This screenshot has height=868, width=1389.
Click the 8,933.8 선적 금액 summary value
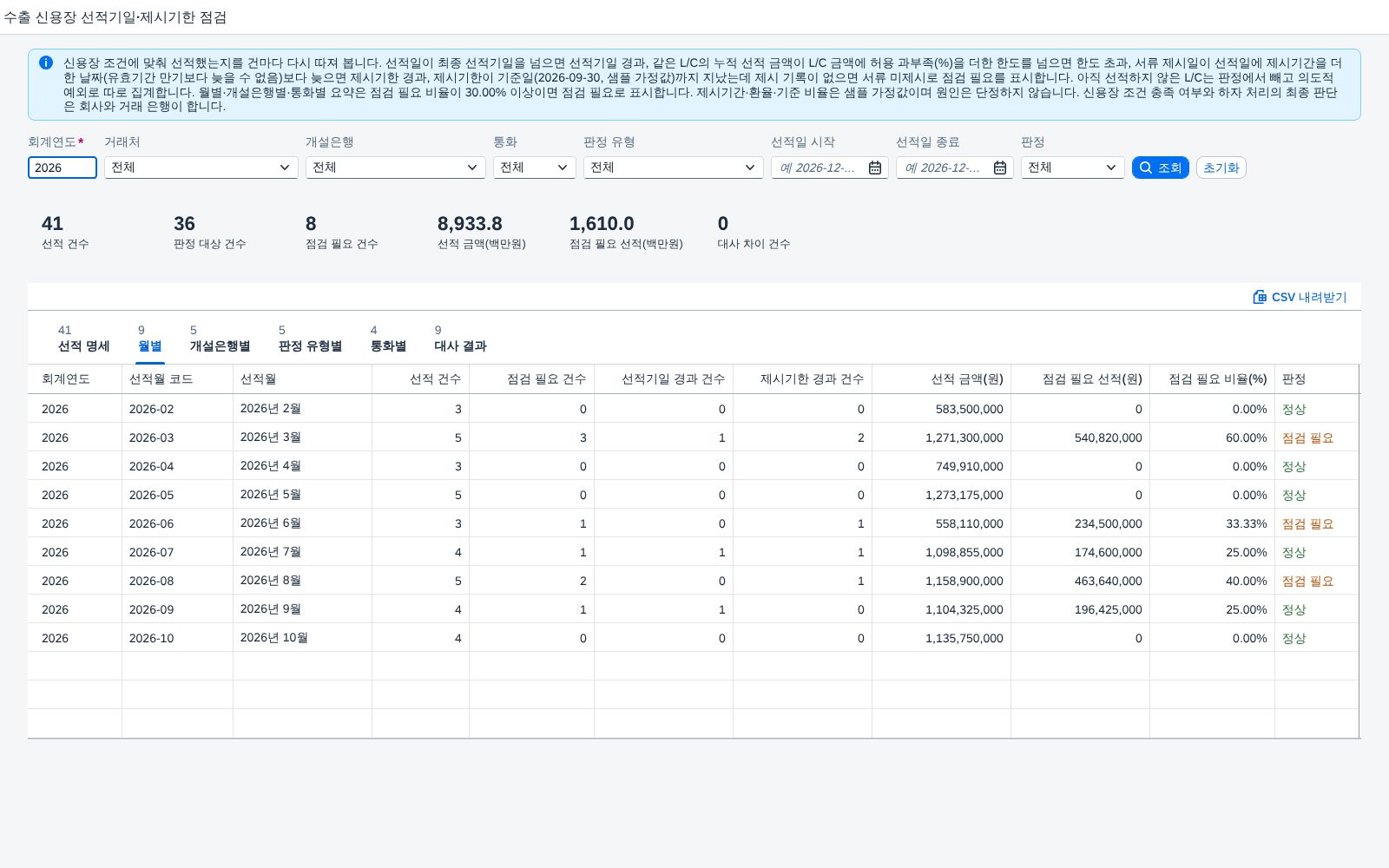tap(470, 224)
